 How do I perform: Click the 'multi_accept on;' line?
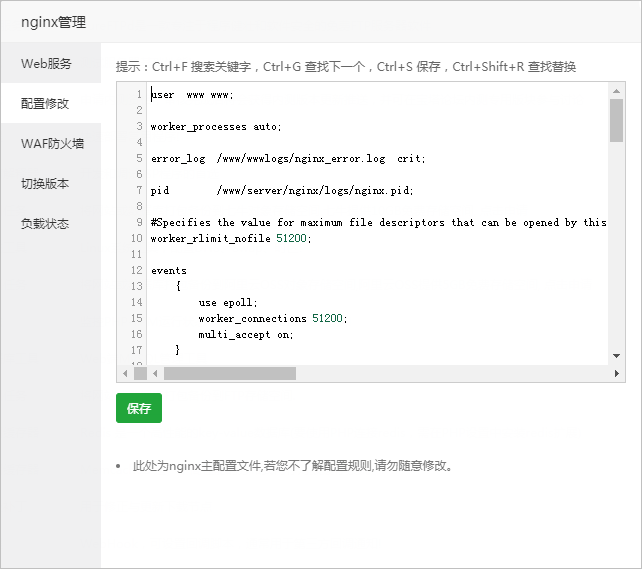pos(246,334)
